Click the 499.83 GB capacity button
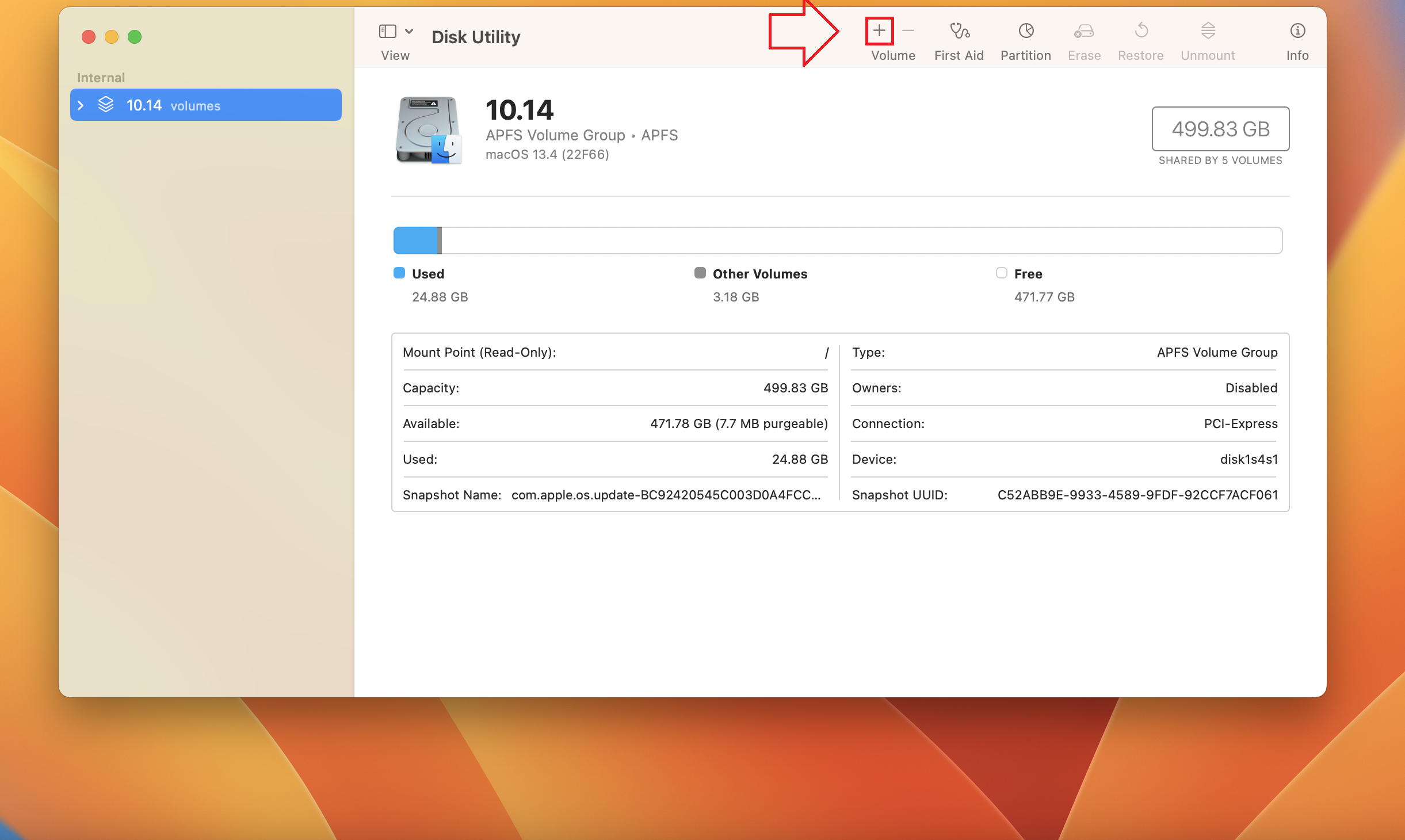 point(1220,129)
